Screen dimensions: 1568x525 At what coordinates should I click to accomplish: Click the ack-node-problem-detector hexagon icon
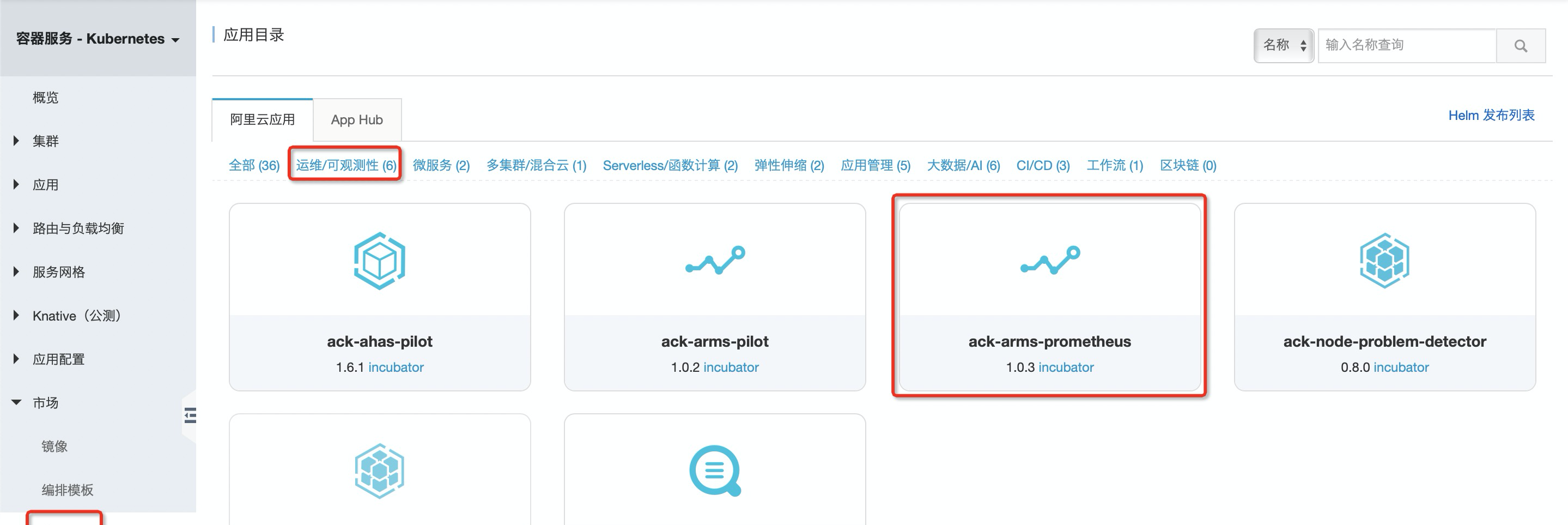[x=1384, y=261]
